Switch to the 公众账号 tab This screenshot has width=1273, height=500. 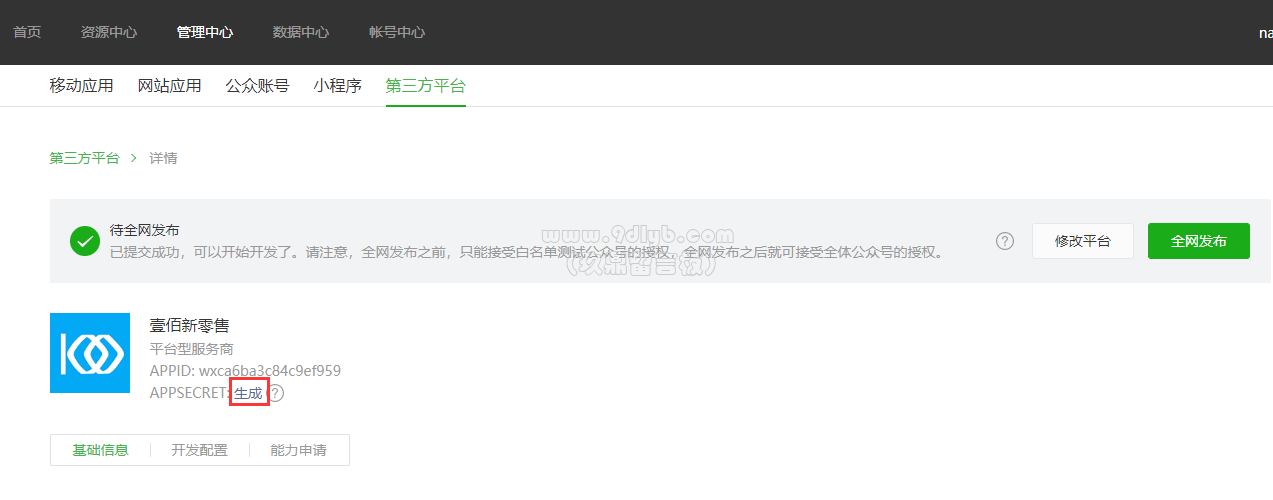tap(257, 86)
